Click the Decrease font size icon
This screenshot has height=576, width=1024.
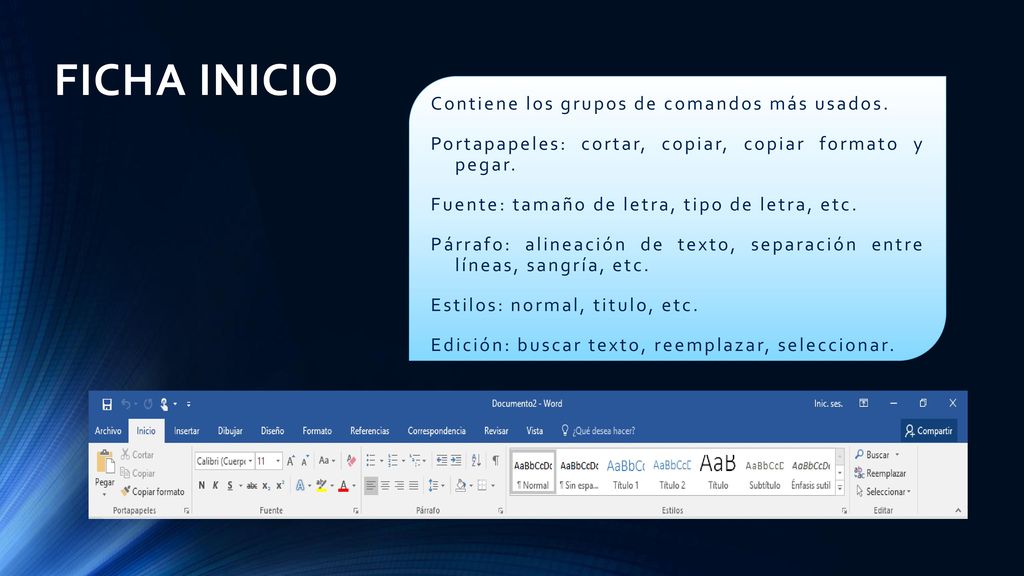(x=305, y=461)
